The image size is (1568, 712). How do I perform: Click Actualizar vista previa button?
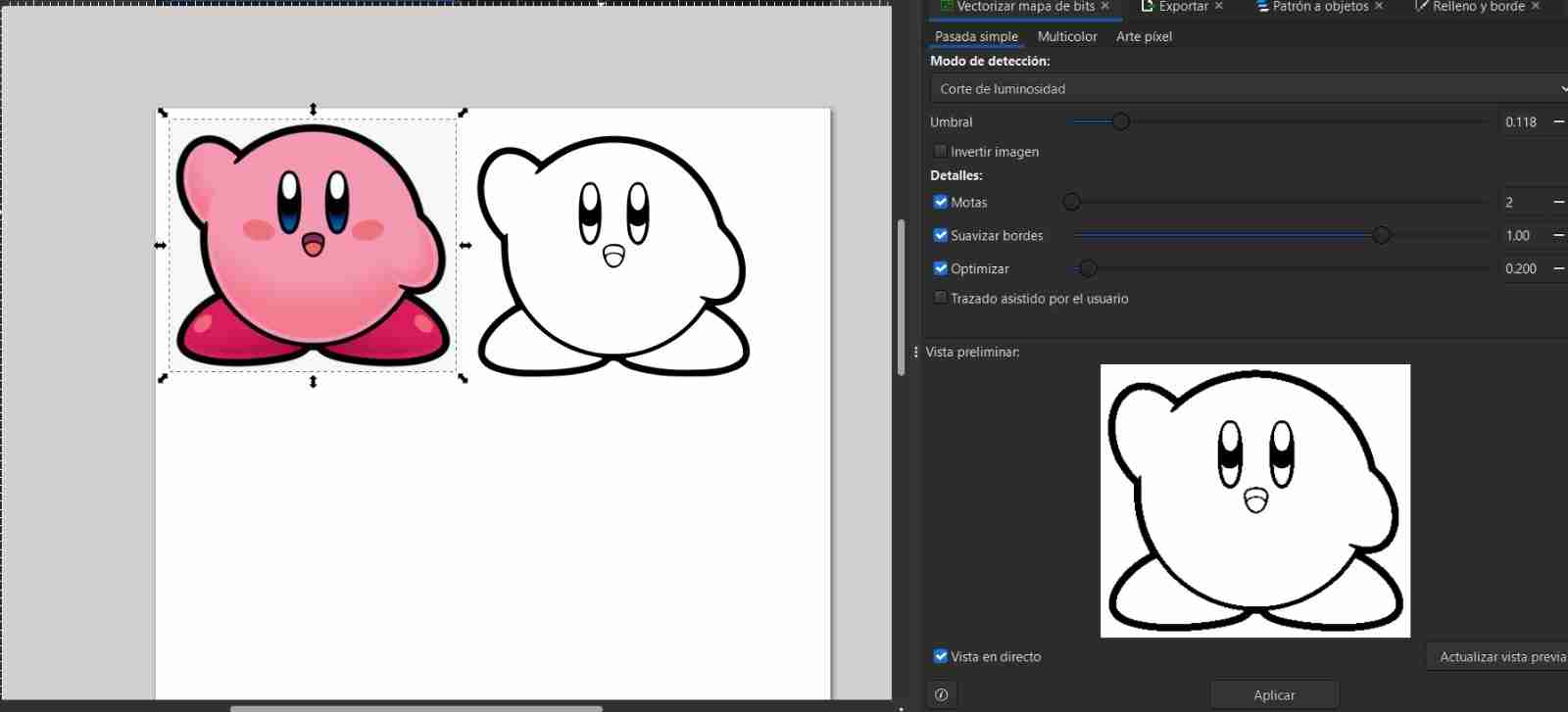(1499, 656)
